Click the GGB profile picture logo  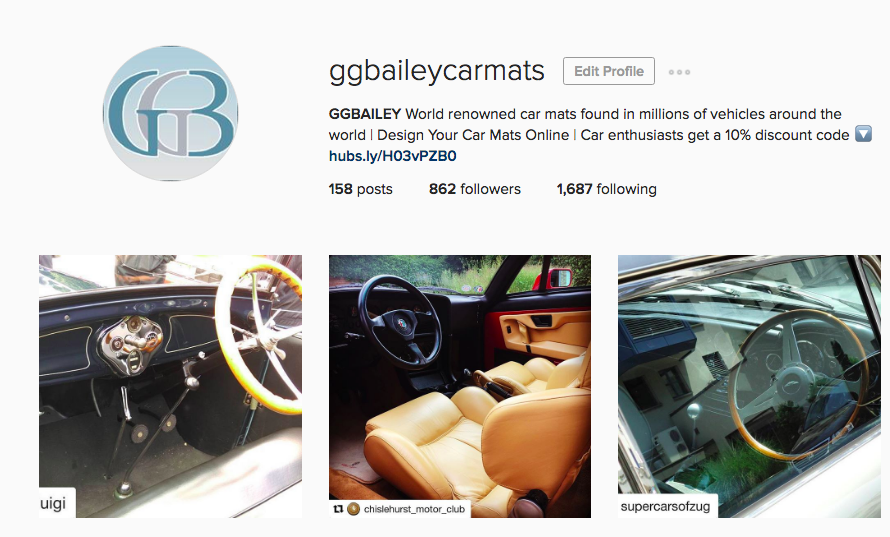[x=170, y=114]
